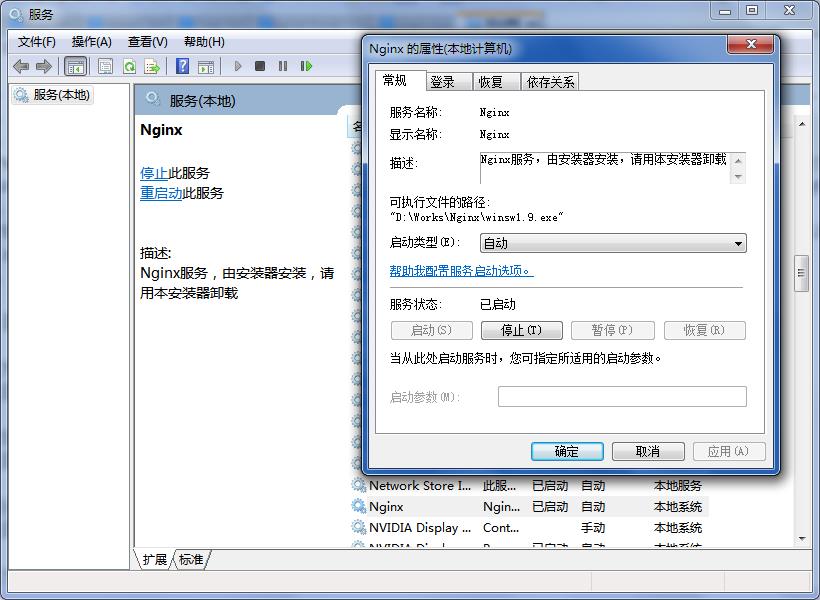Toggle the show/hide console tree icon

coord(75,66)
